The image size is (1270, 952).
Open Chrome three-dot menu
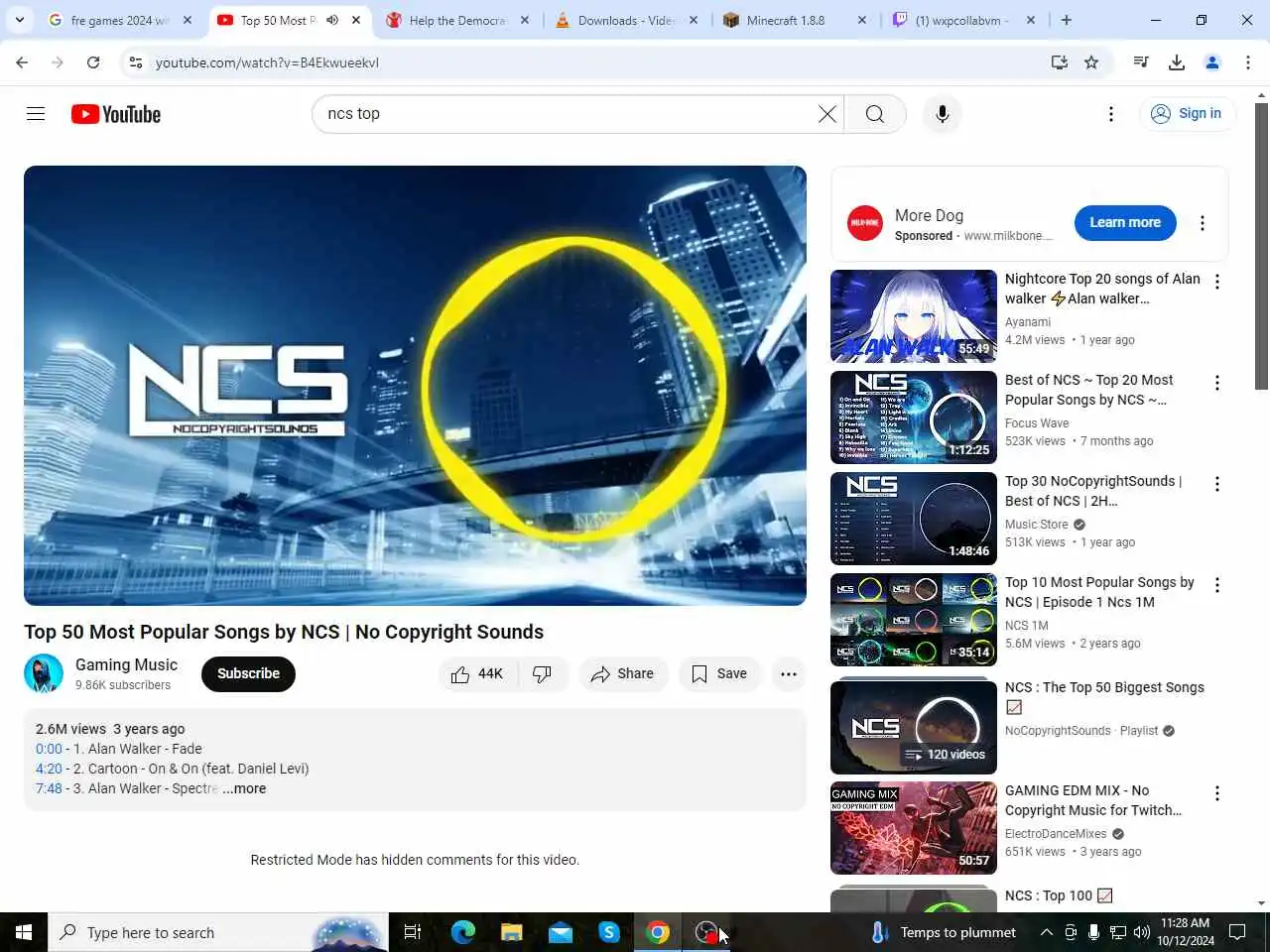1248,62
